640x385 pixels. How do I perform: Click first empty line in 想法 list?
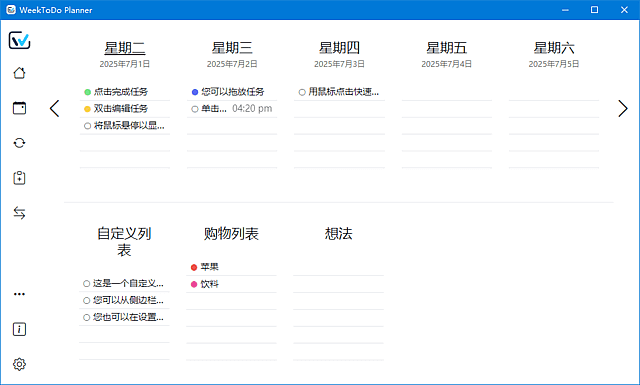(x=338, y=267)
